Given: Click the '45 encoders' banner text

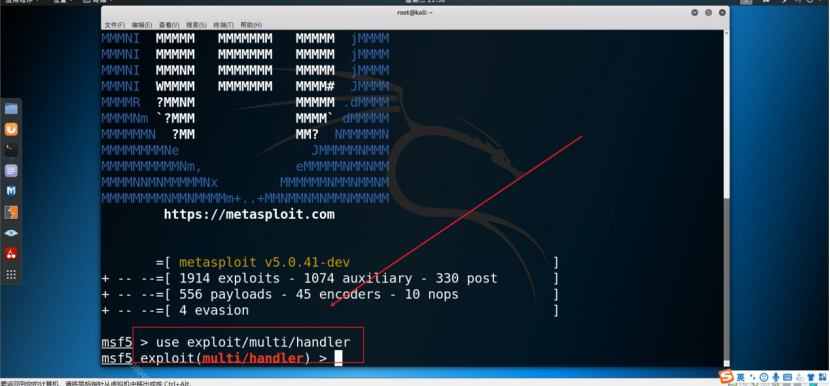Looking at the screenshot, I should pos(338,294).
